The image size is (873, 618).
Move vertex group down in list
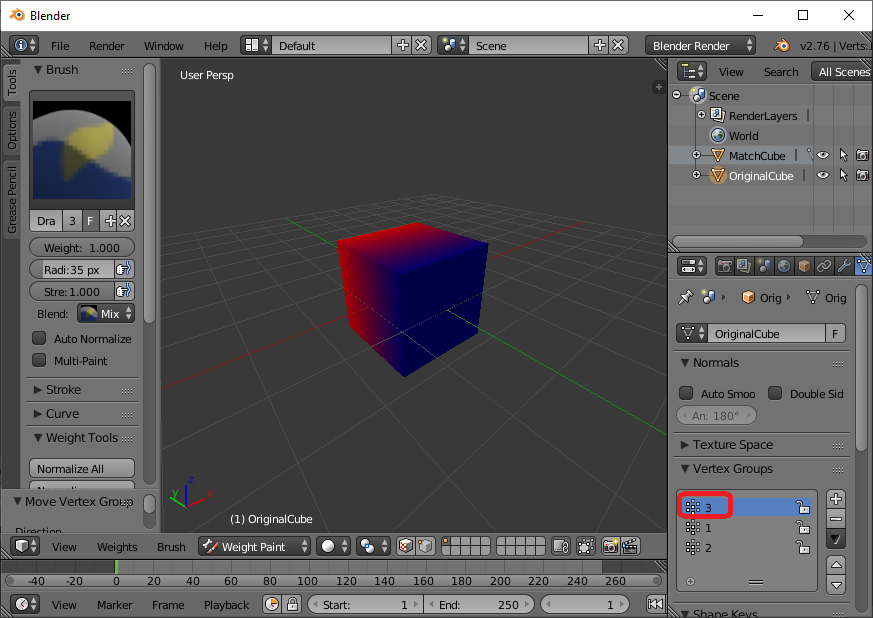click(x=836, y=585)
